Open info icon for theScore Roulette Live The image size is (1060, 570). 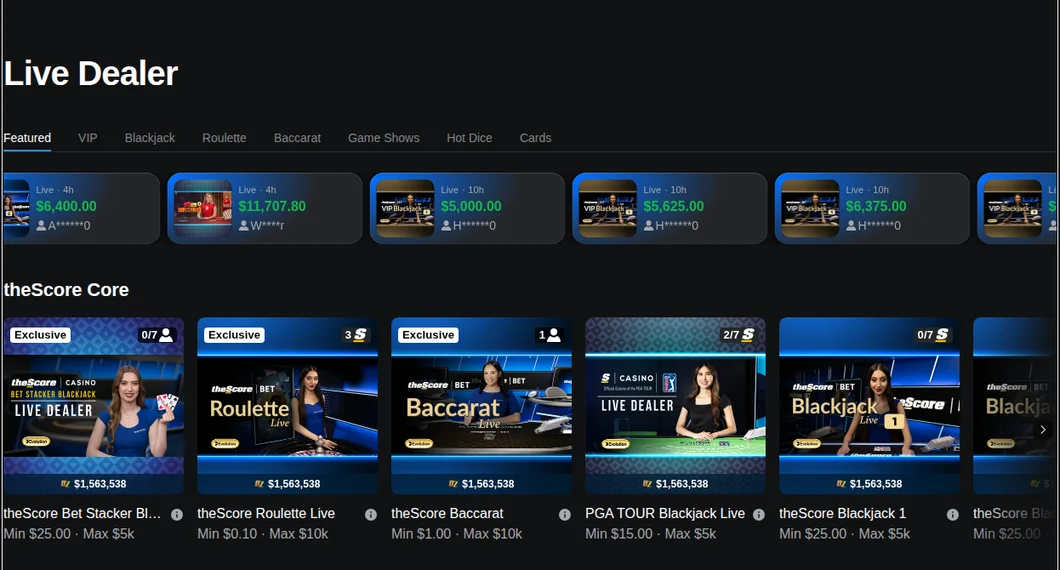coord(370,515)
